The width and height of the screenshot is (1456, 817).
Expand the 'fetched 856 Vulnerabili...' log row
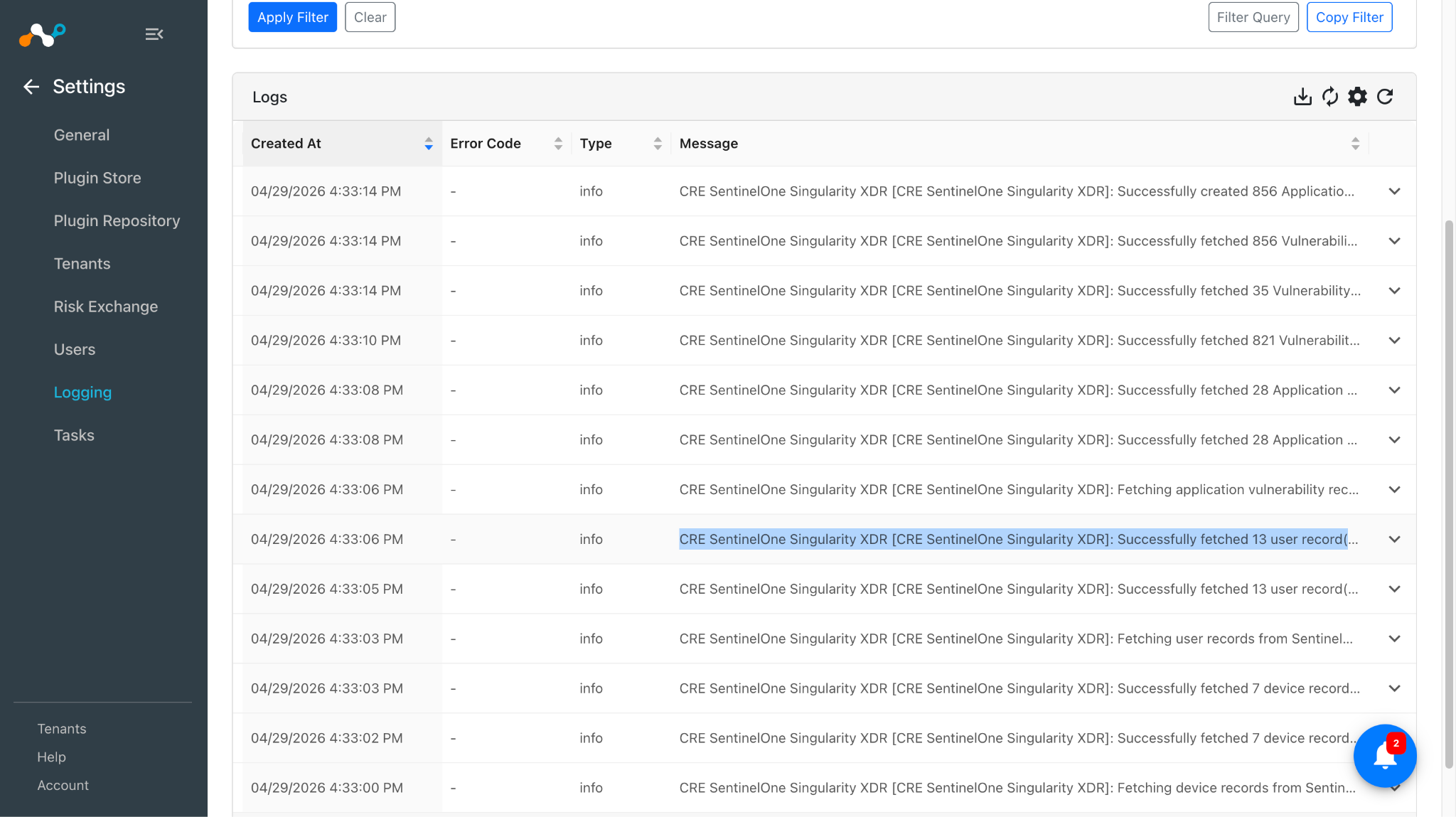tap(1395, 241)
